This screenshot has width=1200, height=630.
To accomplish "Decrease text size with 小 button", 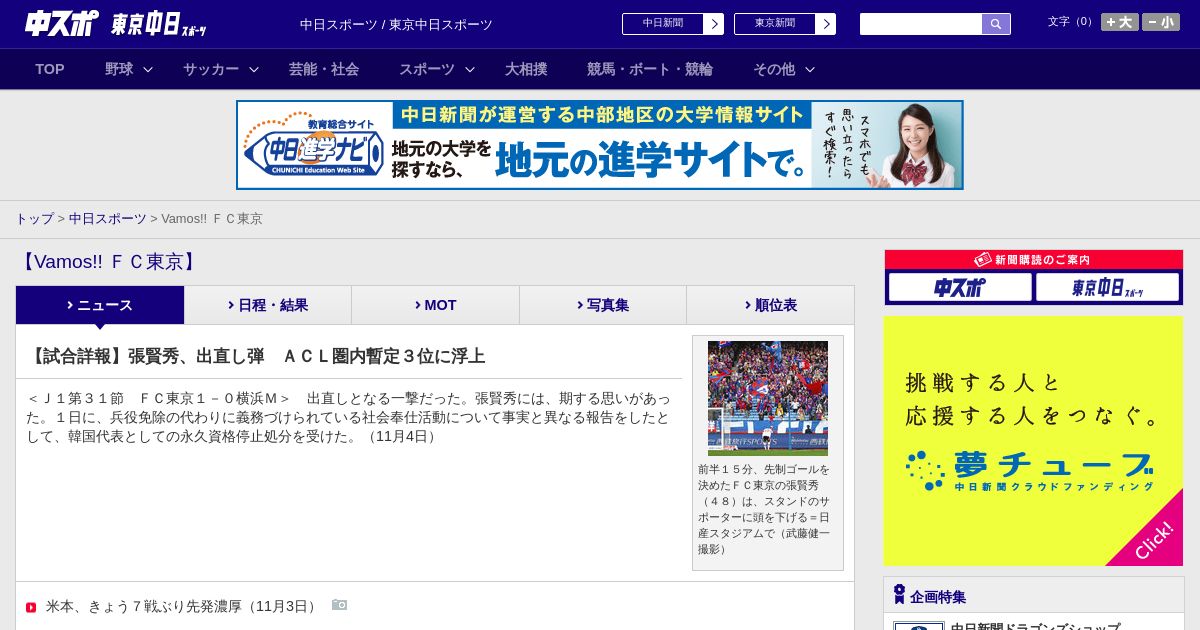I will coord(1161,22).
